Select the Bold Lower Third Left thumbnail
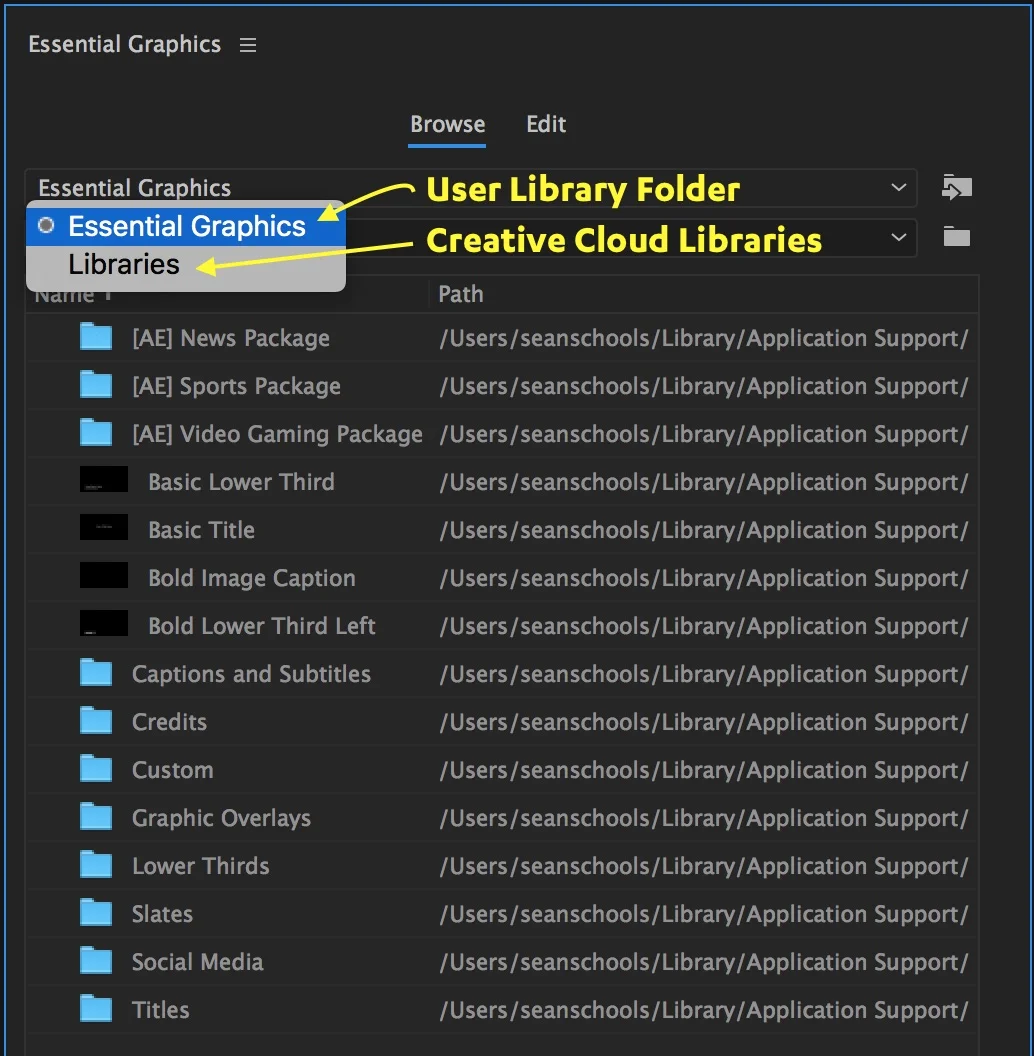Image resolution: width=1034 pixels, height=1056 pixels. click(104, 623)
